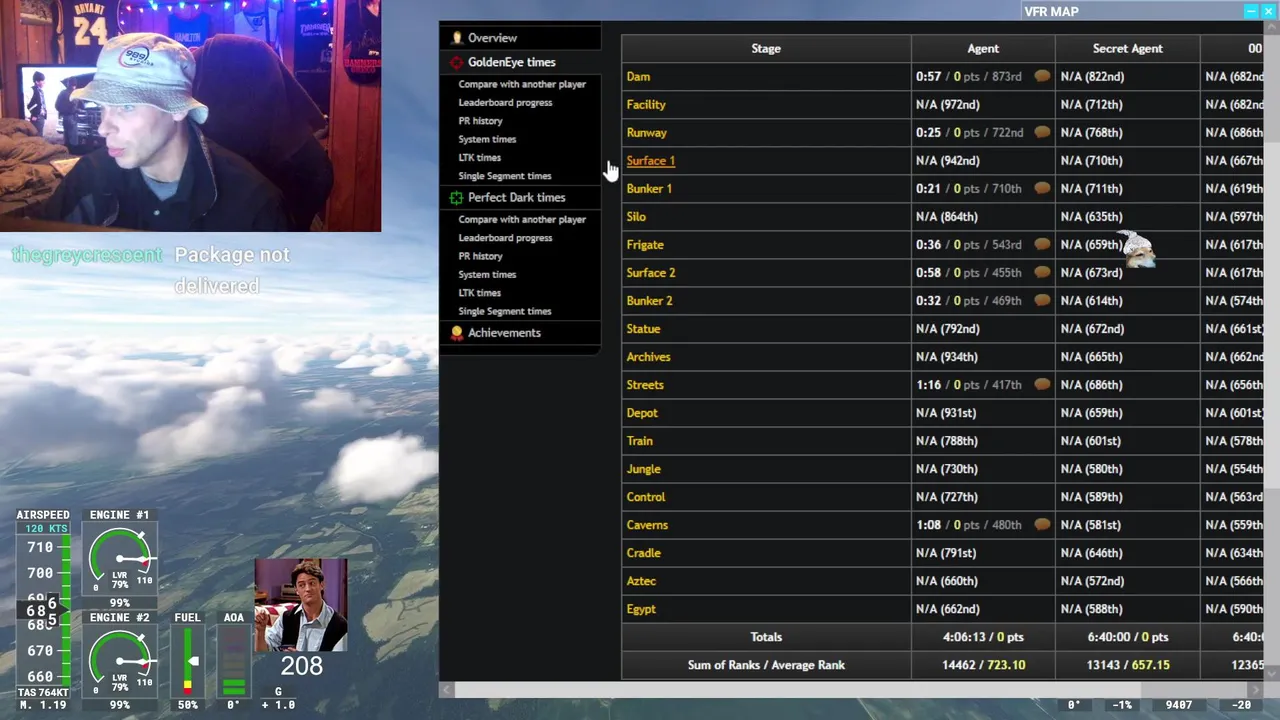Click the Engine #1 gauge
This screenshot has width=1280, height=720.
pyautogui.click(x=120, y=559)
